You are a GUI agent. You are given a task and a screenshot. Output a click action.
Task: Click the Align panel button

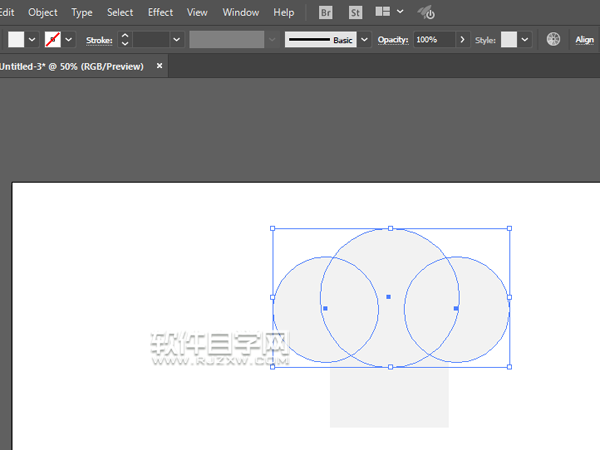click(x=584, y=40)
